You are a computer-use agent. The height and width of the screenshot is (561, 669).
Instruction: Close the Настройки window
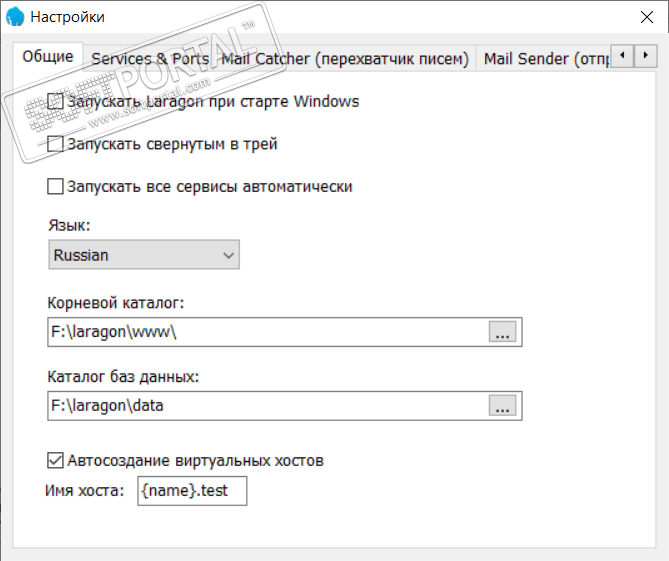coord(644,17)
